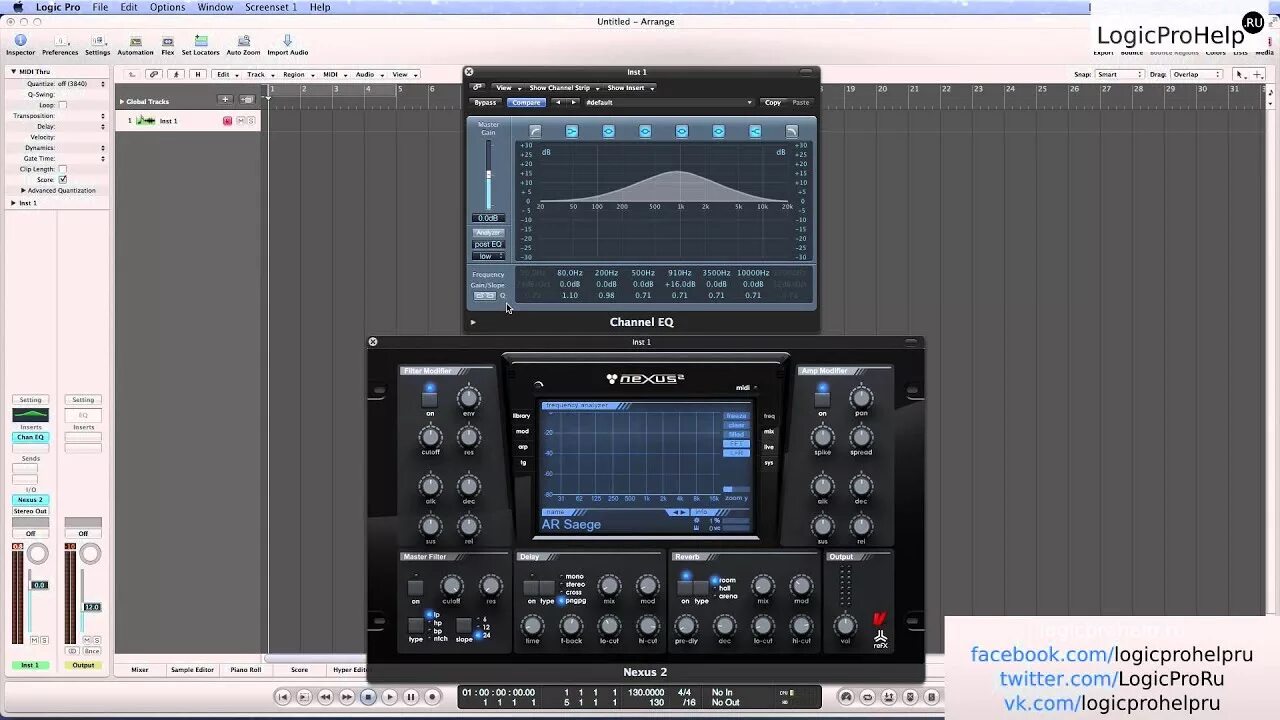Open the Quantize value dropdown
Viewport: 1280px width, 720px height.
pos(80,84)
